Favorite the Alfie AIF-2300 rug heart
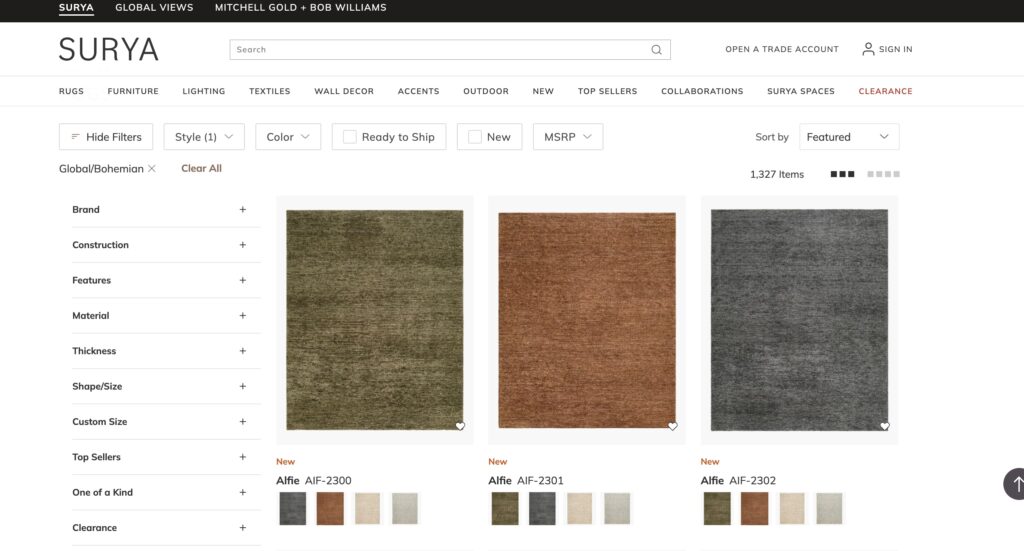Screen dimensions: 1024x551 click(x=460, y=426)
